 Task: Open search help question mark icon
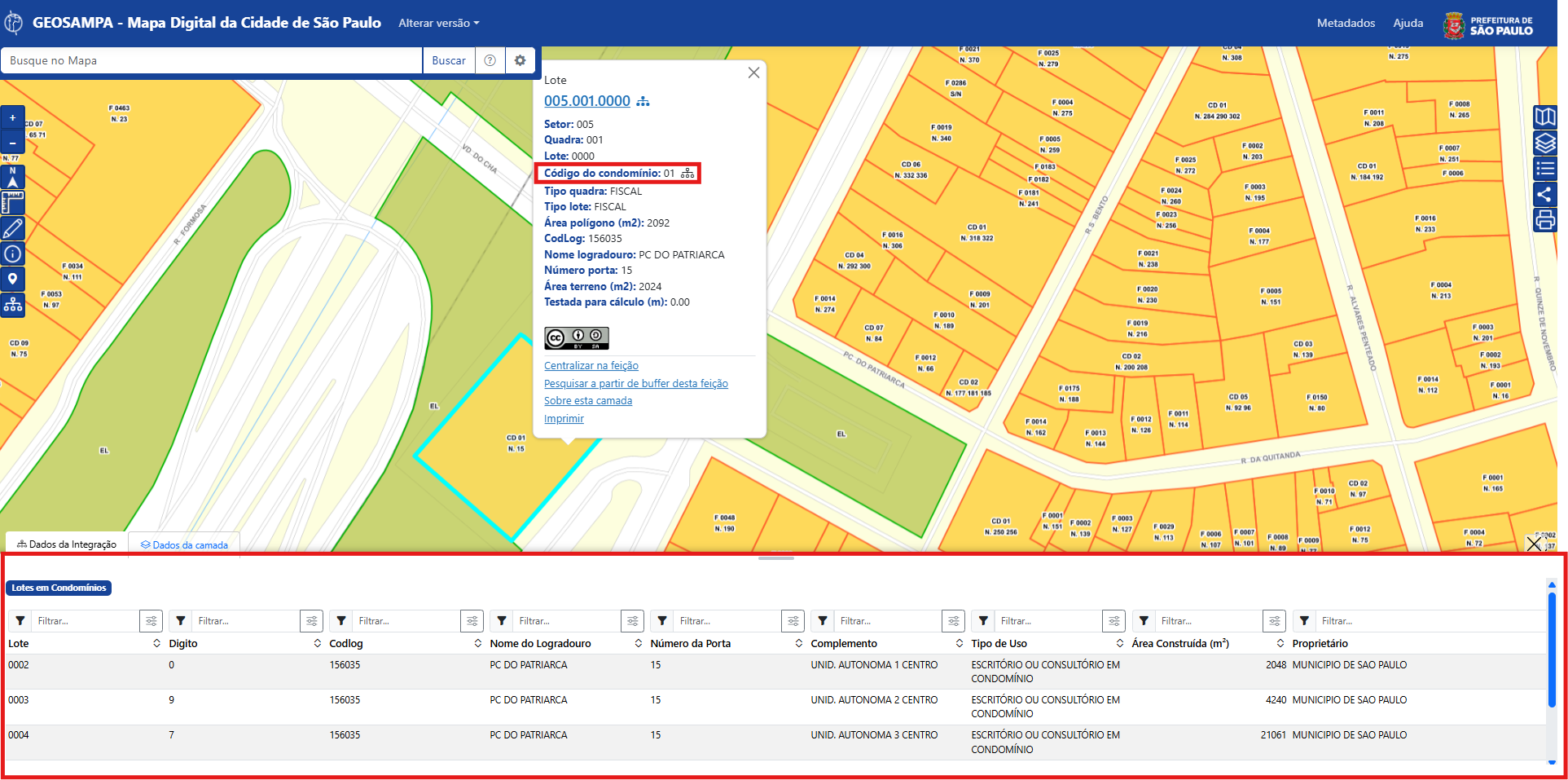click(x=490, y=60)
